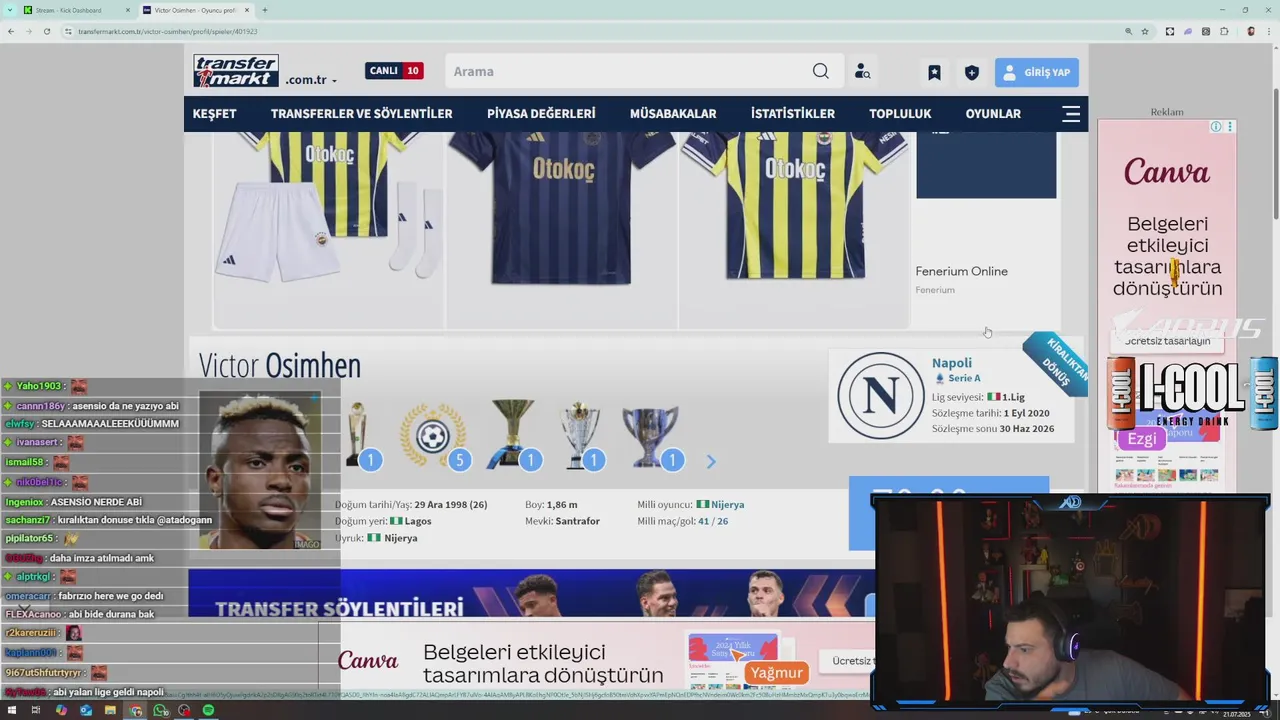Click the wide silver bowl trophy icon
Screen dimensions: 1280x720
pyautogui.click(x=651, y=436)
